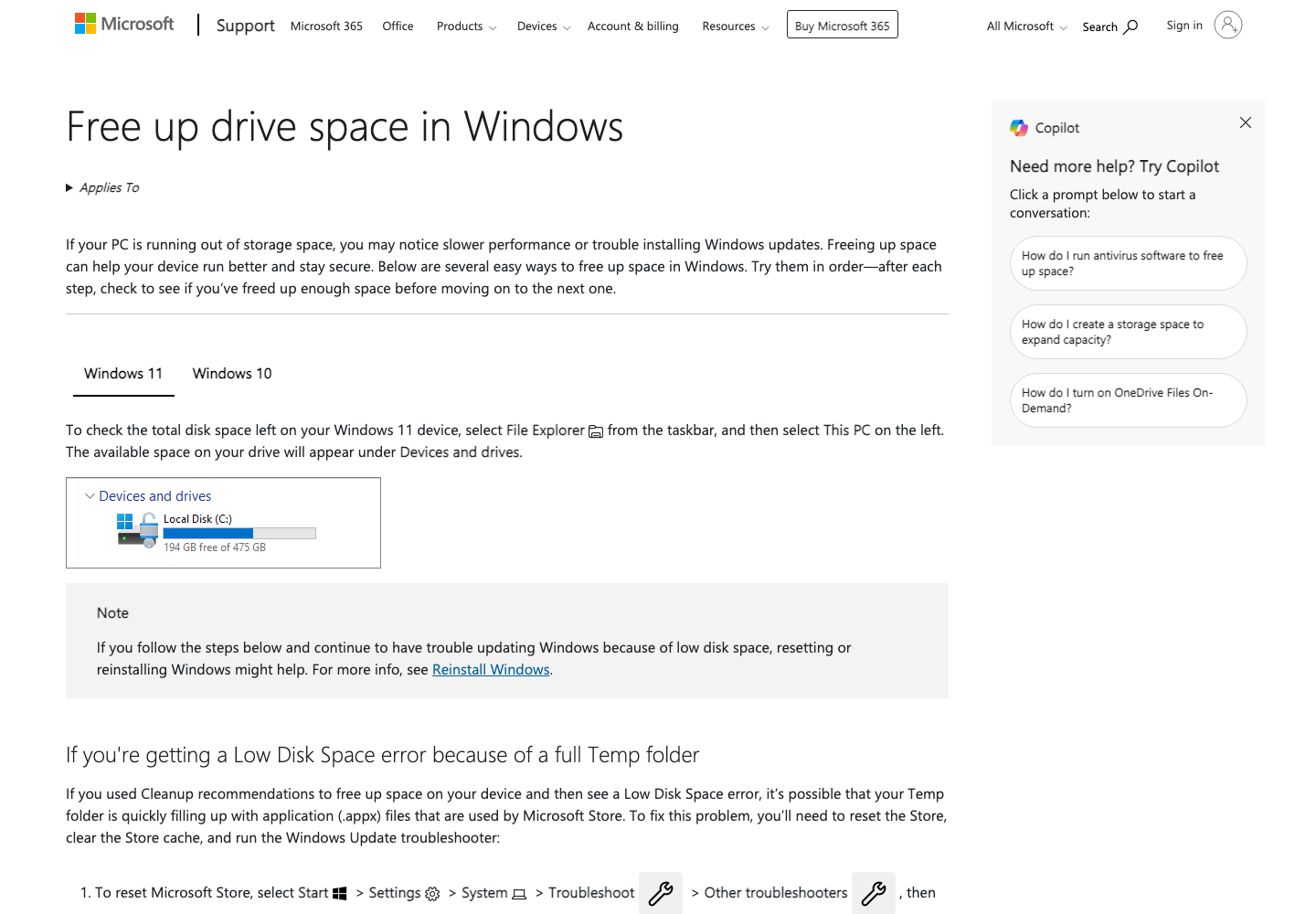Switch to the Windows 10 tab

pyautogui.click(x=232, y=374)
